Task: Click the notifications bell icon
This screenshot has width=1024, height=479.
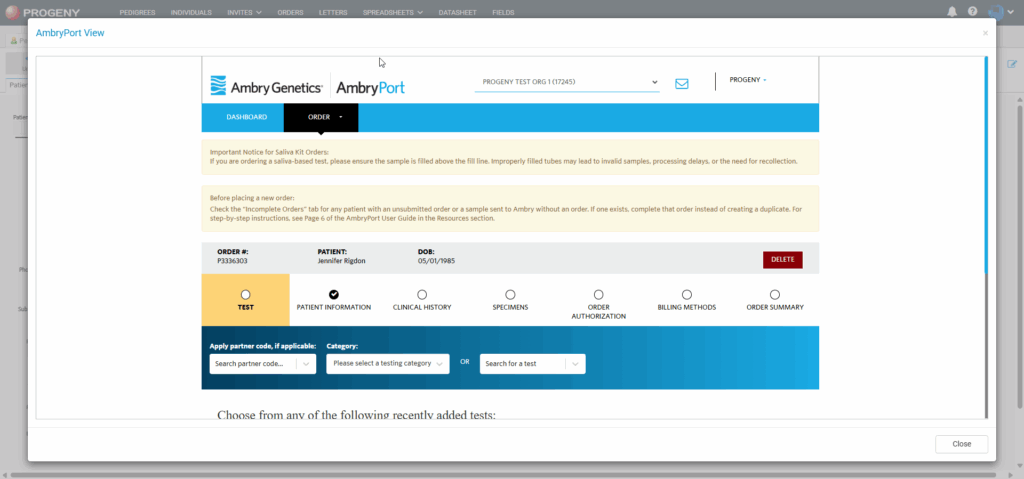Action: [x=952, y=12]
